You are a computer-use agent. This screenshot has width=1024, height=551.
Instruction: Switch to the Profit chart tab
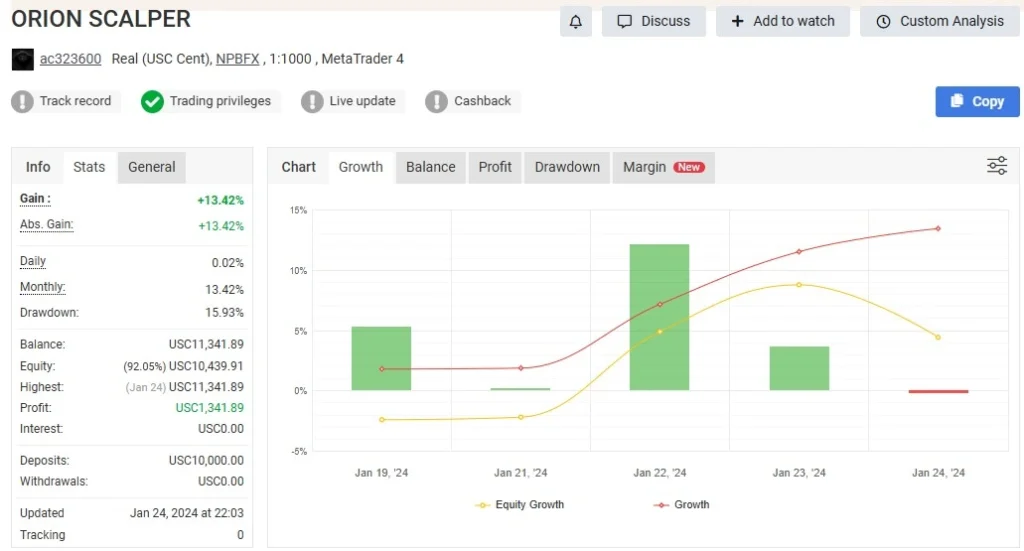pyautogui.click(x=495, y=167)
